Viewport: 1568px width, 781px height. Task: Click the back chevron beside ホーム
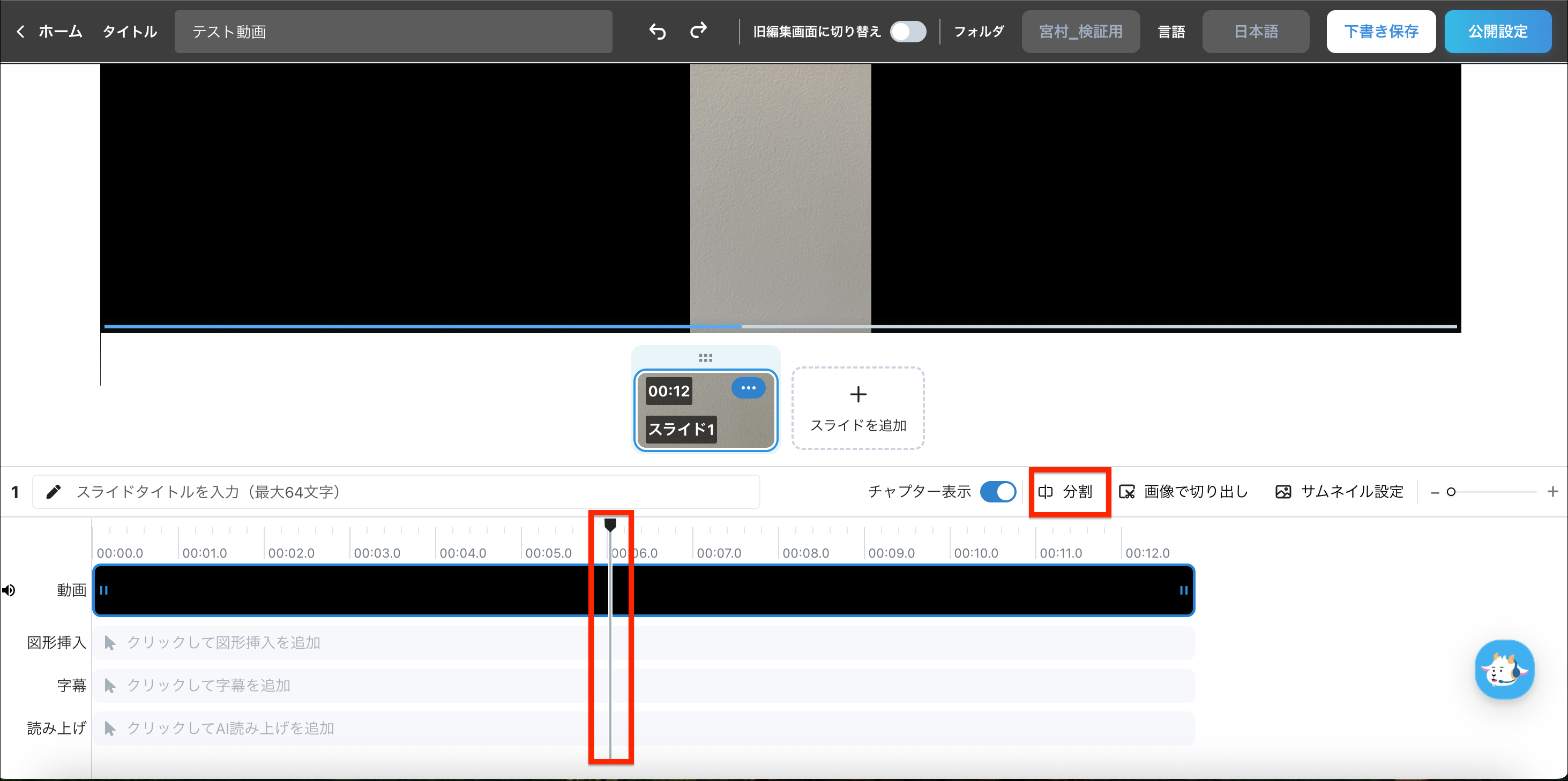coord(21,31)
